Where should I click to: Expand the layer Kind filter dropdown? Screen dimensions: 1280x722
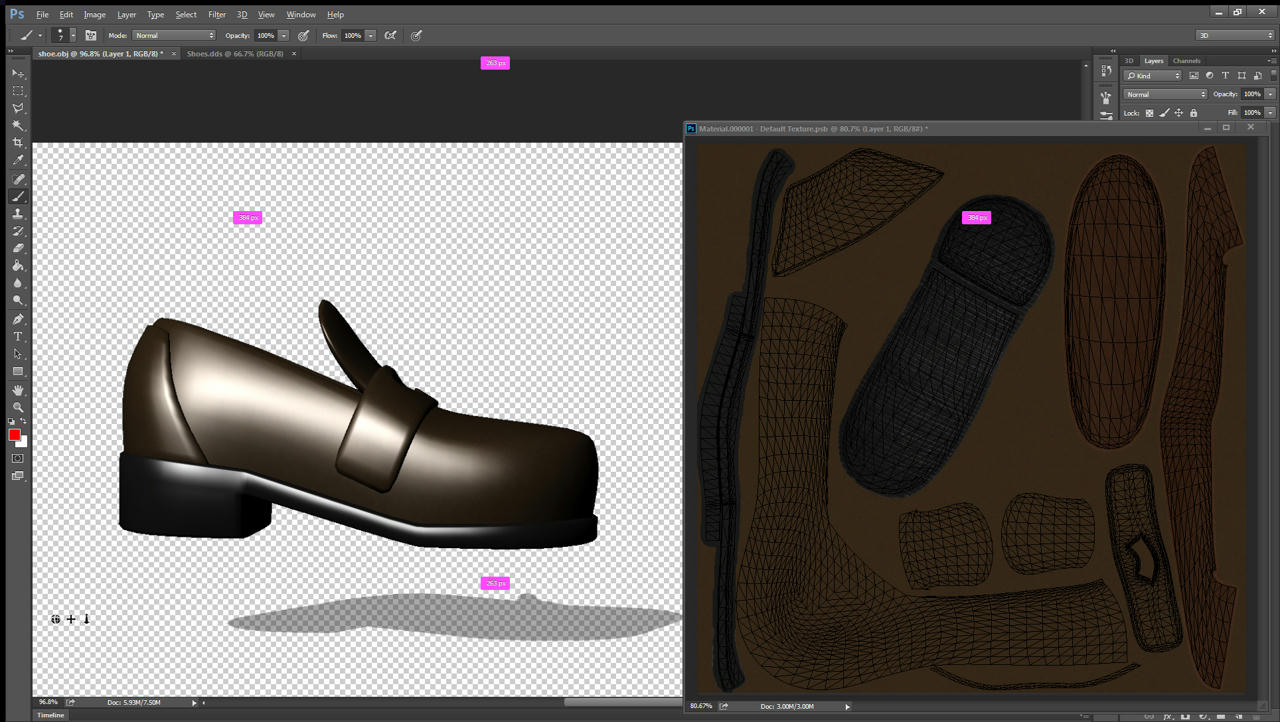(x=1152, y=76)
